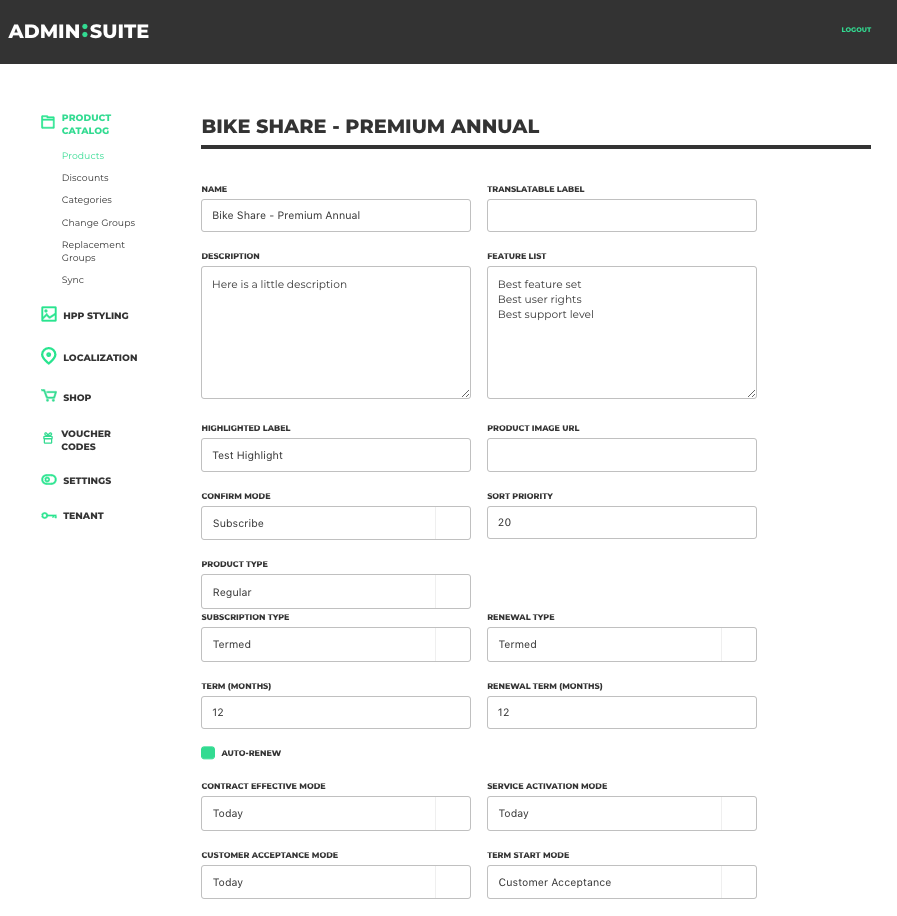This screenshot has height=916, width=897.
Task: Click the Feature List text area
Action: [622, 332]
